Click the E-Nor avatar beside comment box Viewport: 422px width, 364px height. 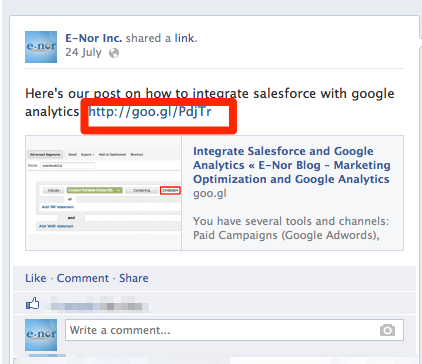click(x=41, y=335)
